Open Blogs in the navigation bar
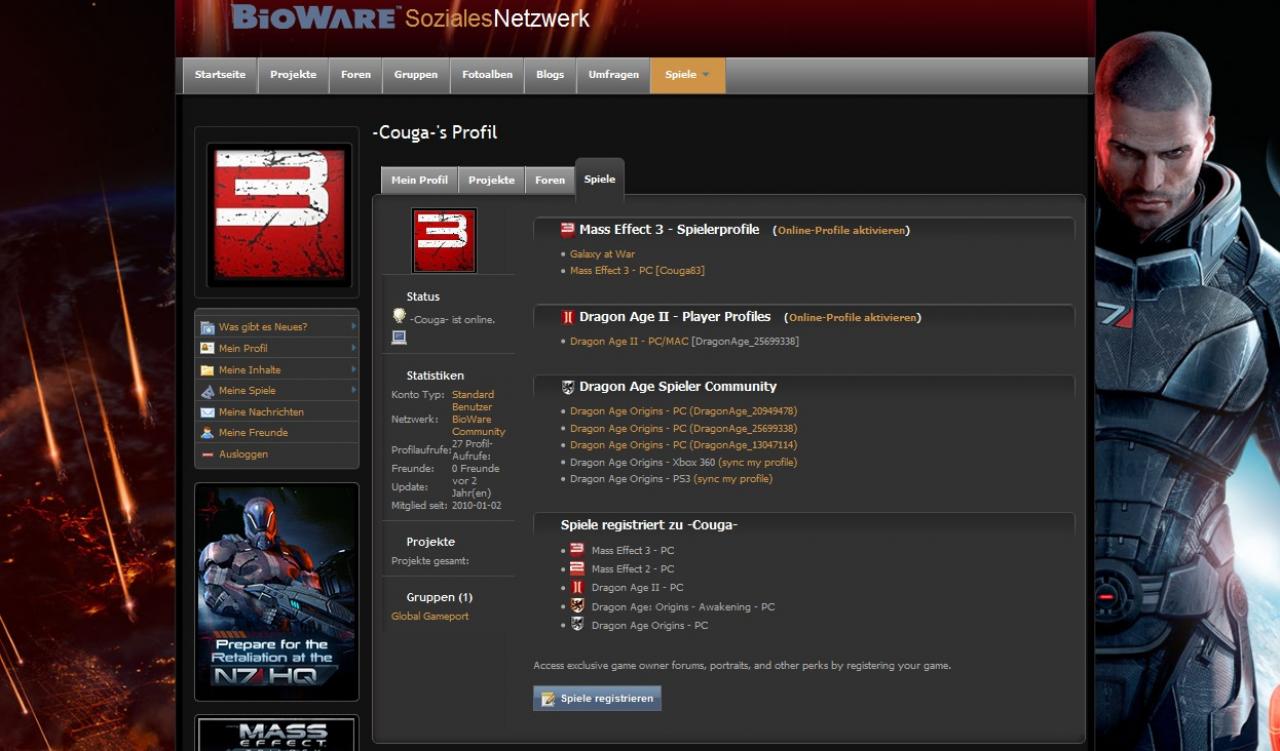 (x=550, y=75)
